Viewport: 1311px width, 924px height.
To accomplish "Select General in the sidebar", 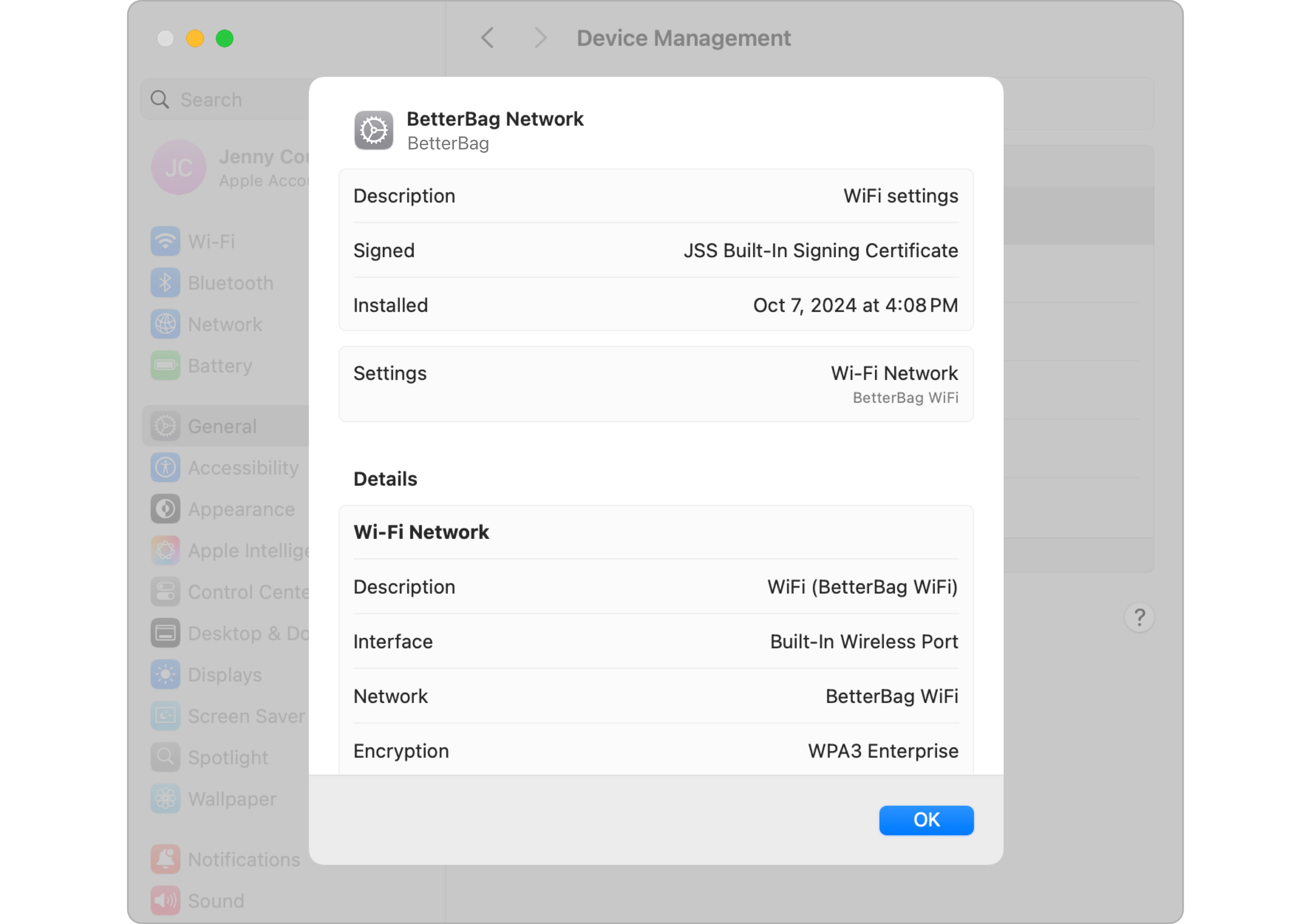I will click(x=223, y=426).
